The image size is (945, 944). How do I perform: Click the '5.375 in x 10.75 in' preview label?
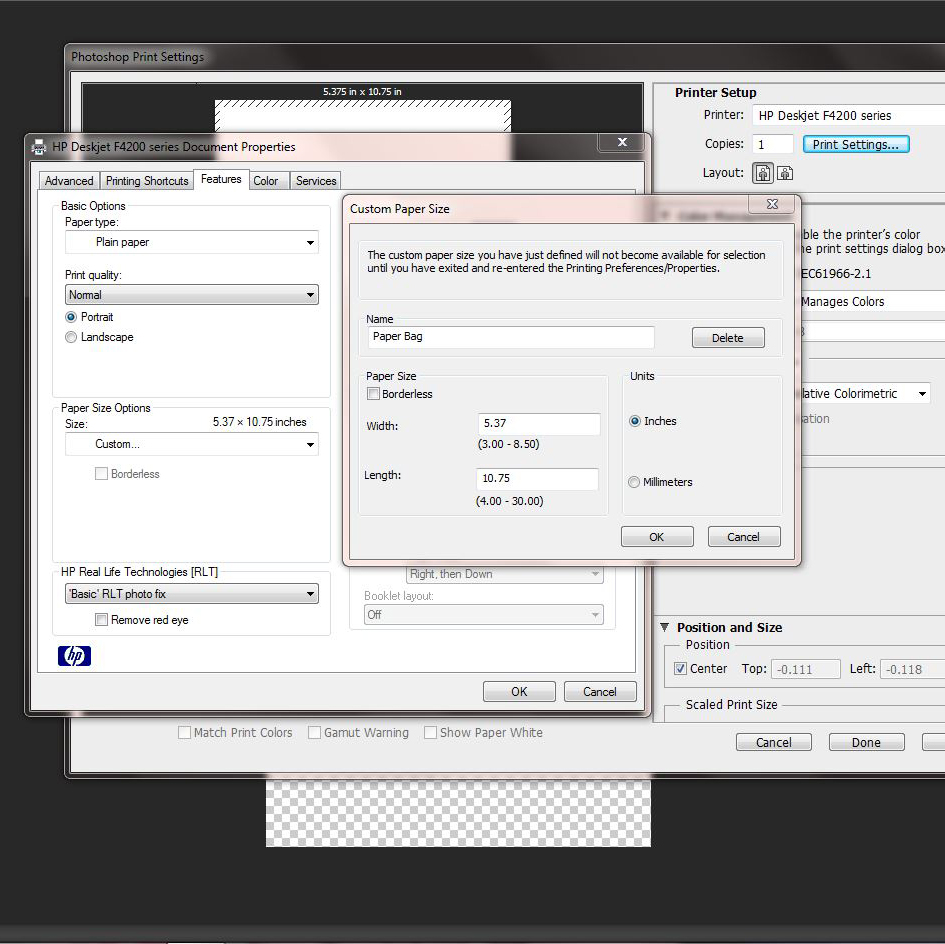tap(362, 92)
